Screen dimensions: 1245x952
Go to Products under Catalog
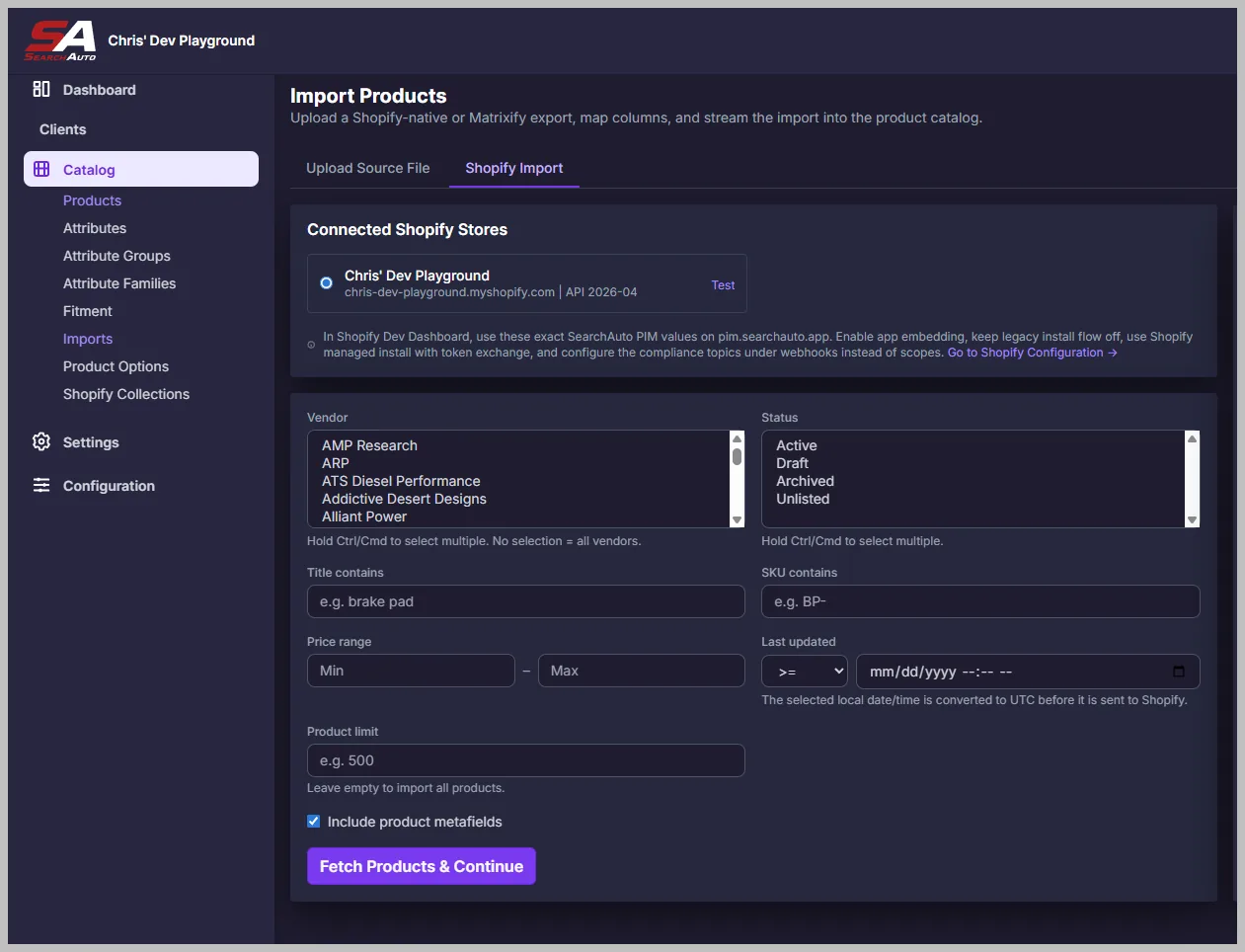(x=92, y=200)
